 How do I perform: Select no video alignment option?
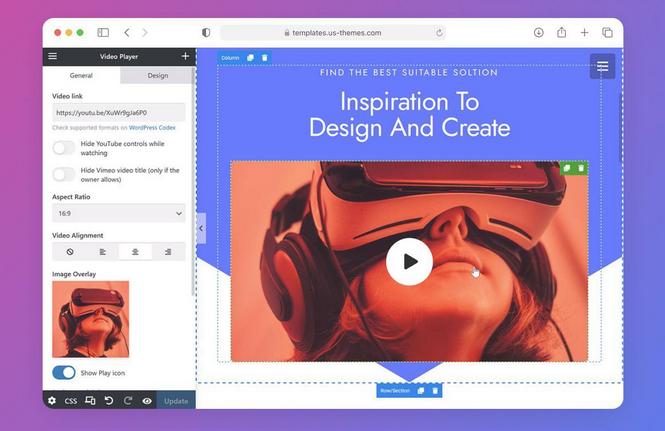point(70,252)
